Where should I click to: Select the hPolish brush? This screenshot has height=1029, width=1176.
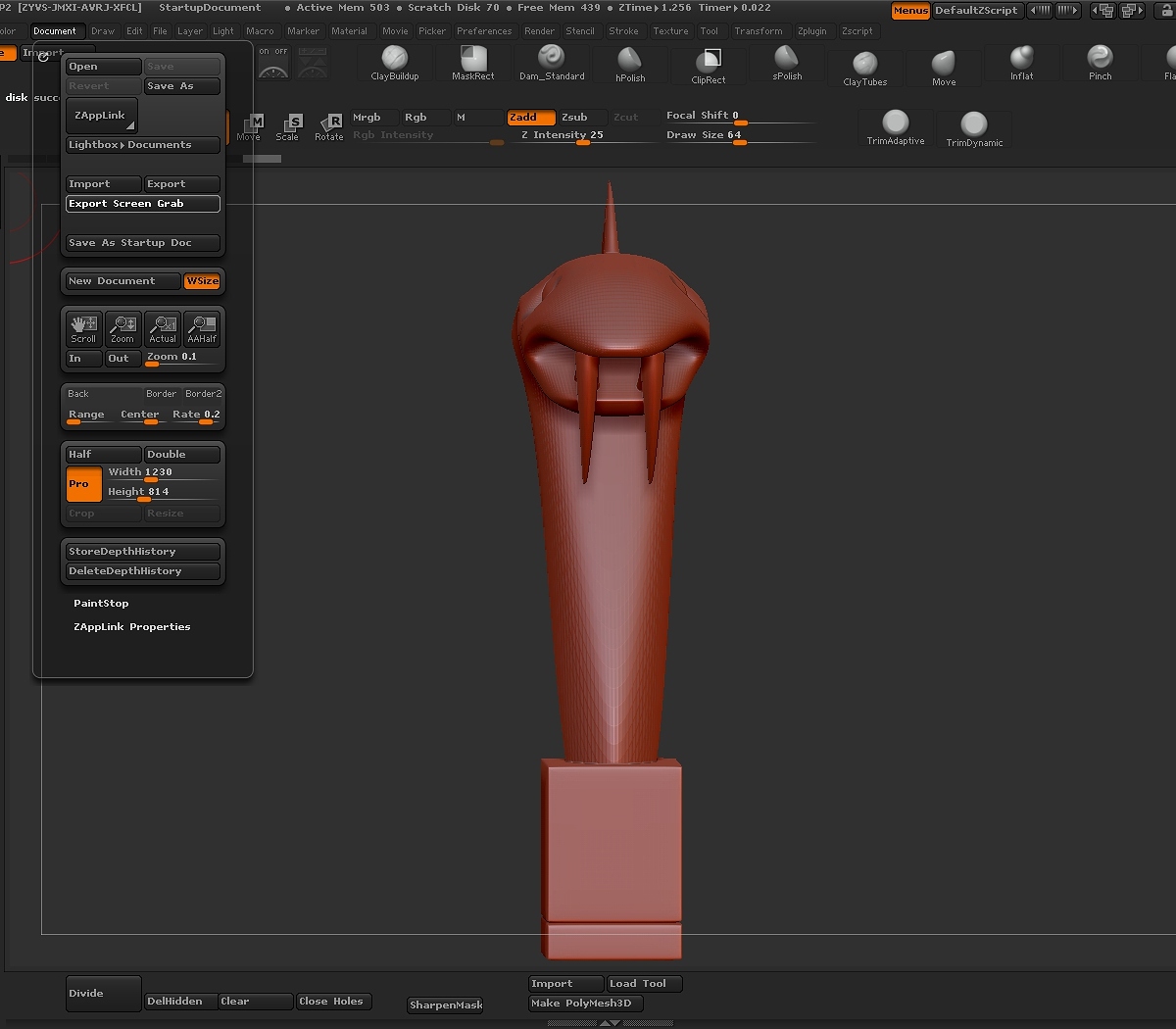[630, 65]
